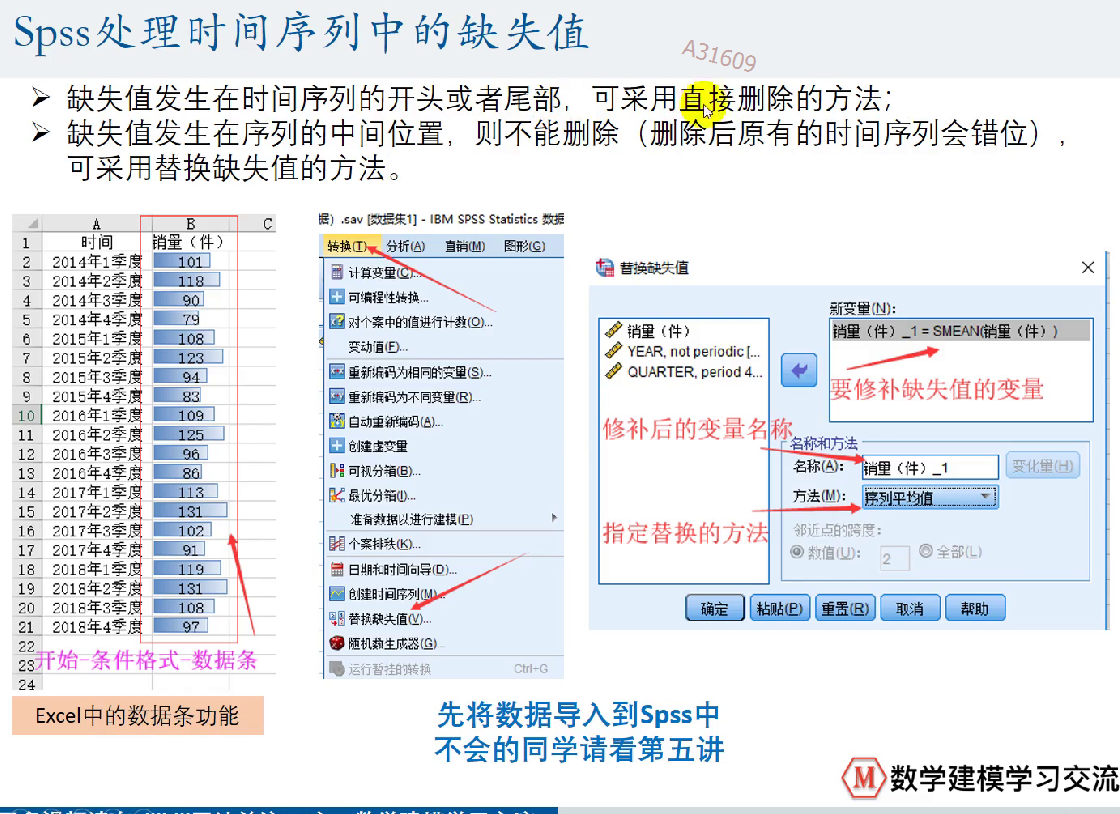This screenshot has width=1120, height=814.
Task: Select the 数值(U) radio button
Action: [797, 552]
